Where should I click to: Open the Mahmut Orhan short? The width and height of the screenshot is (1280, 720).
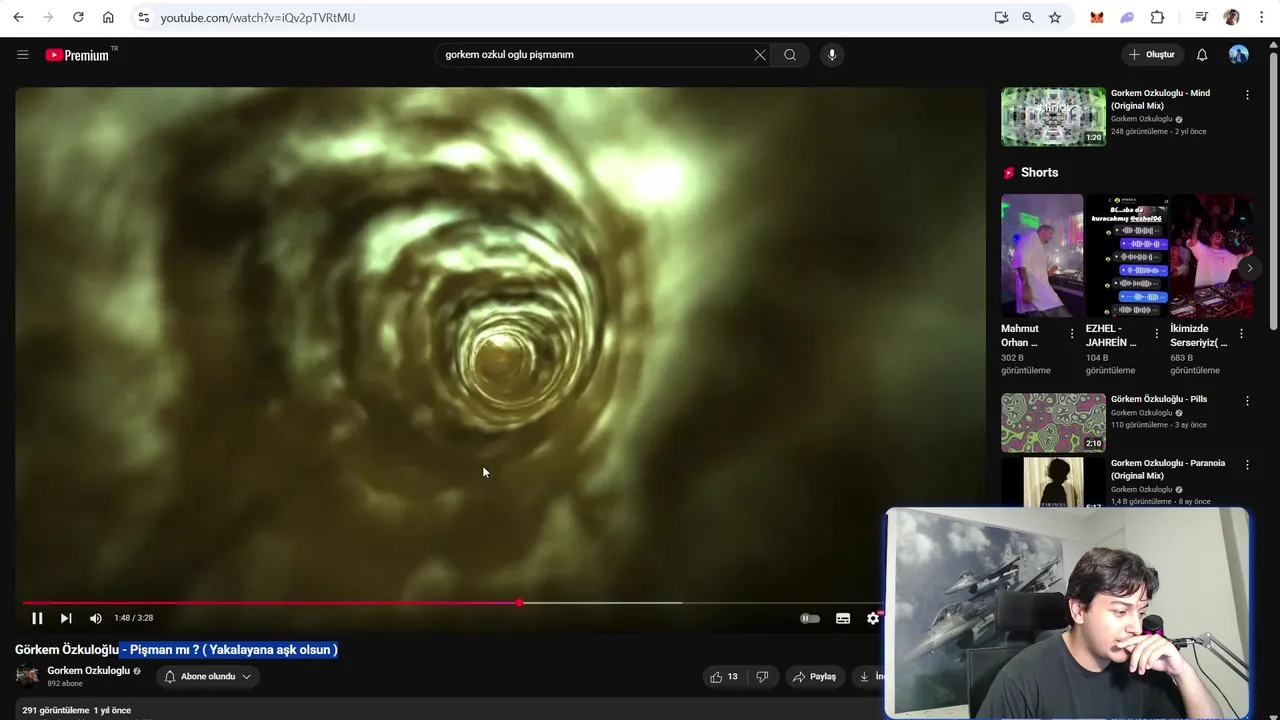pyautogui.click(x=1042, y=255)
